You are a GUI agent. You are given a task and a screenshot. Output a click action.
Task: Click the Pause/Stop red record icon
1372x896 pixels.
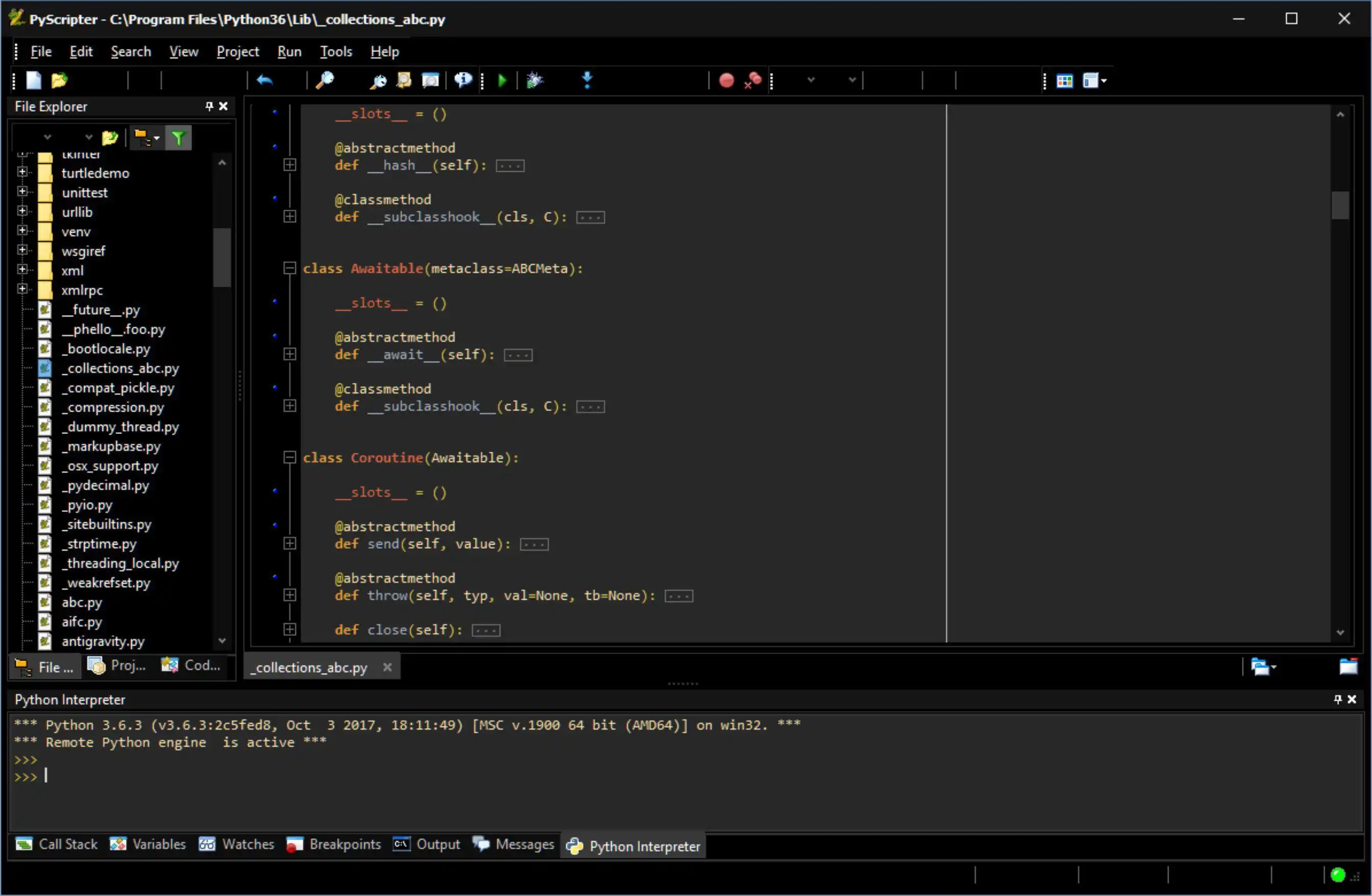coord(725,80)
